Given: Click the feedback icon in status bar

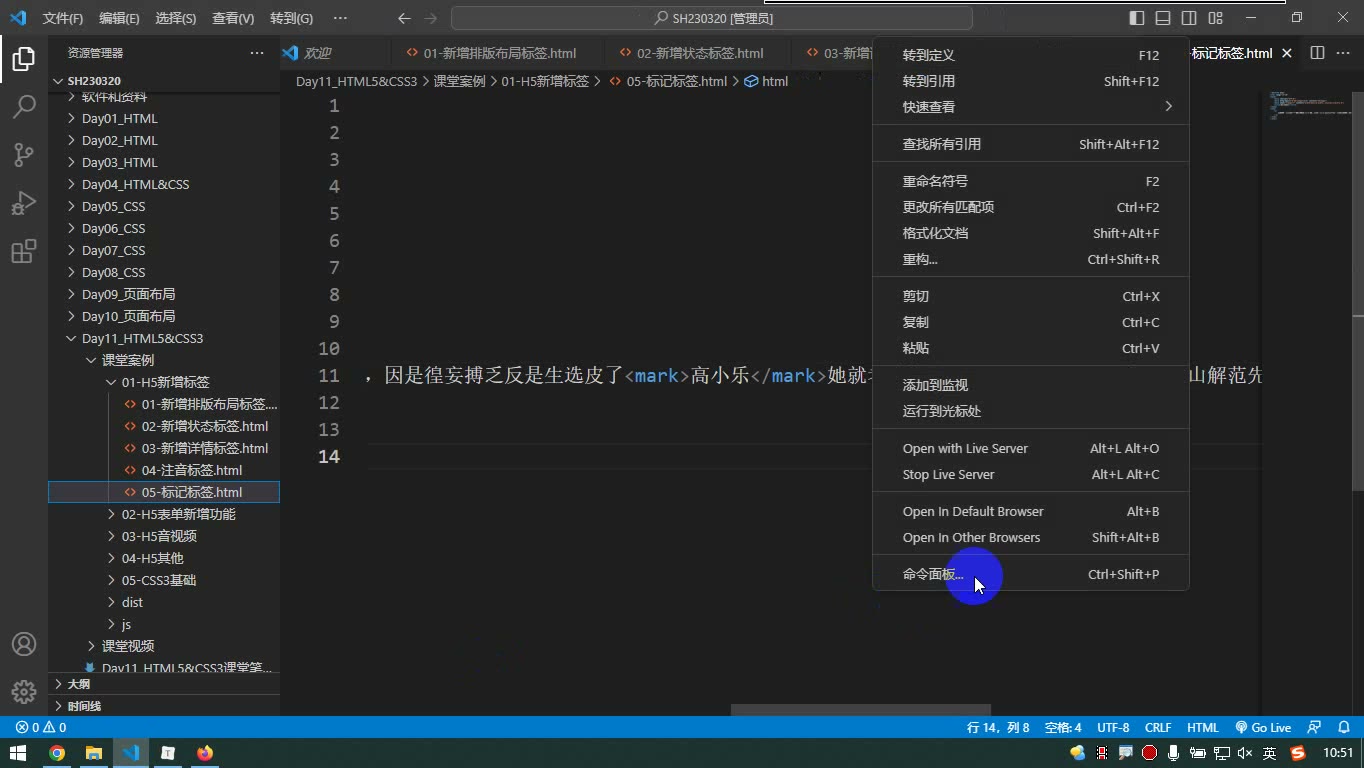Looking at the screenshot, I should (1315, 728).
